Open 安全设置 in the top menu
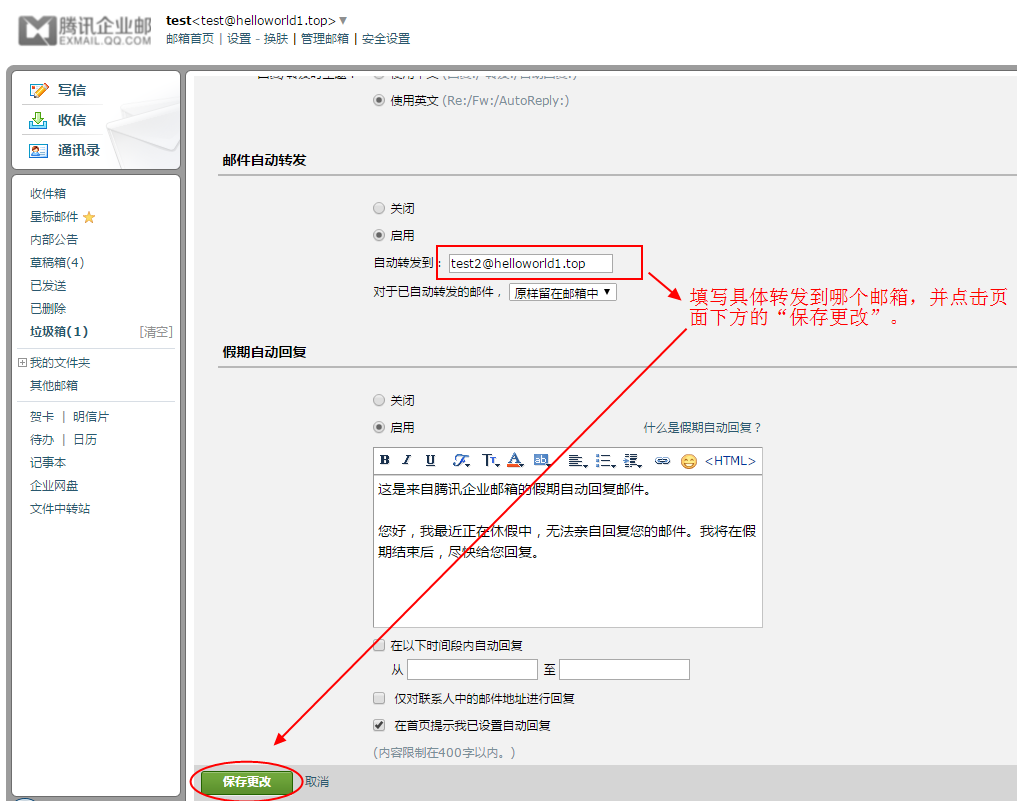 point(386,39)
